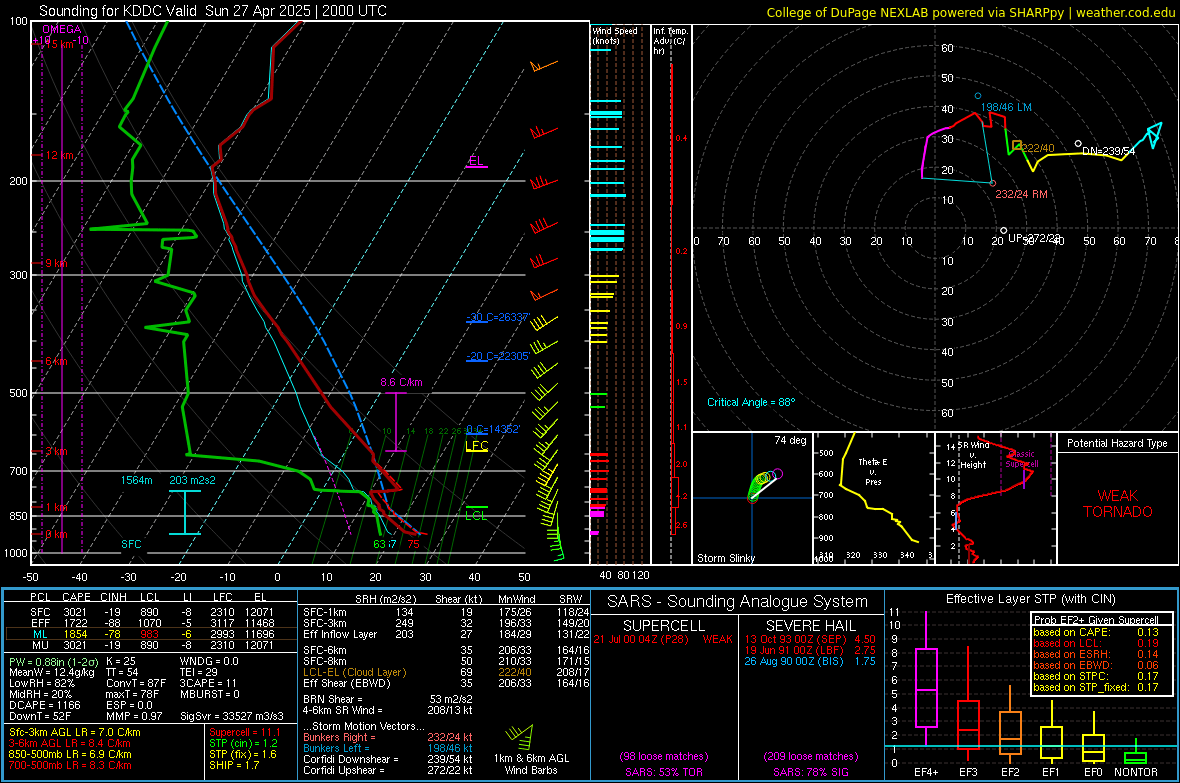Click the 198/46 LM hodograph label
The image size is (1180, 783).
[1006, 107]
